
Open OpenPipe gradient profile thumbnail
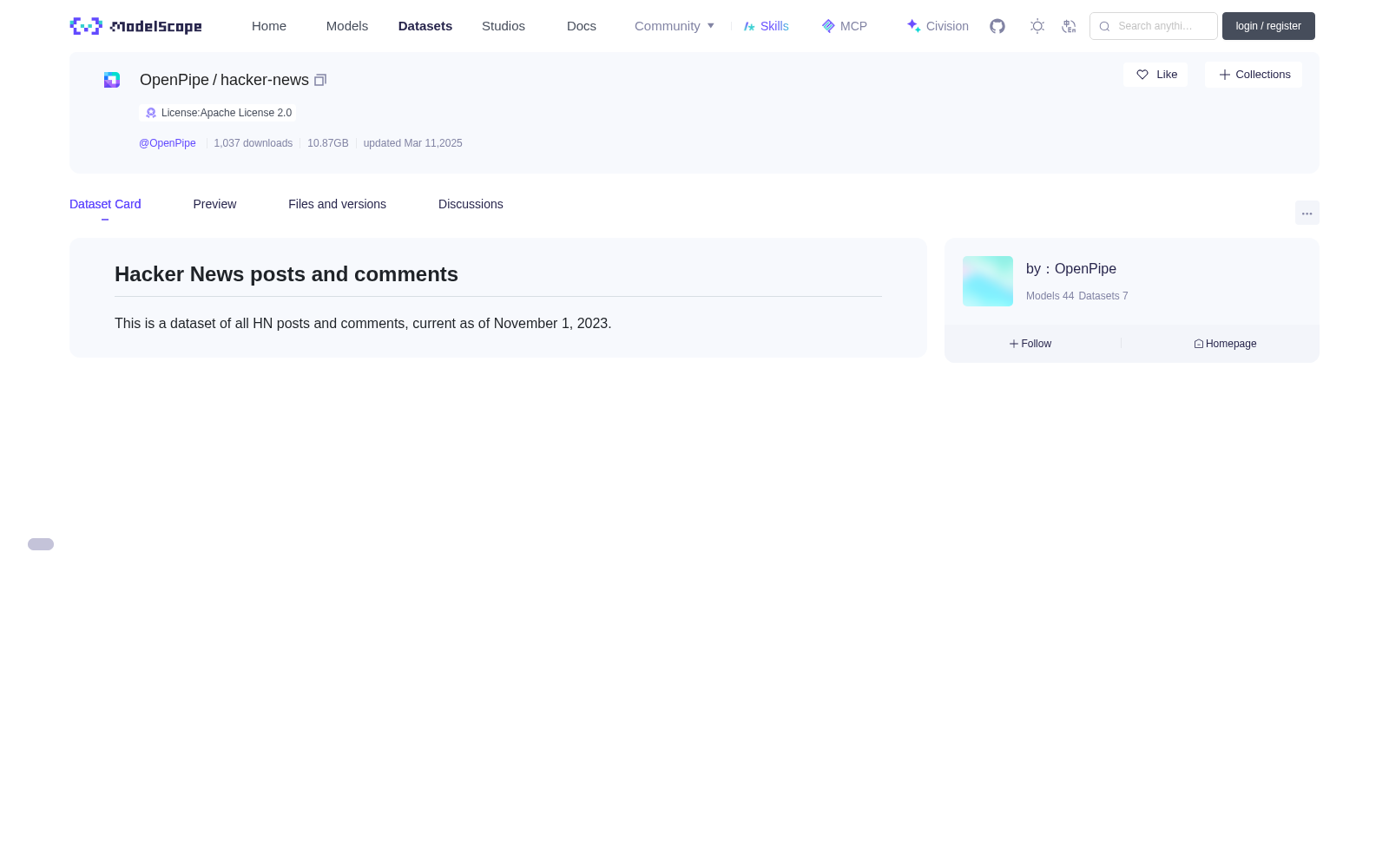988,281
